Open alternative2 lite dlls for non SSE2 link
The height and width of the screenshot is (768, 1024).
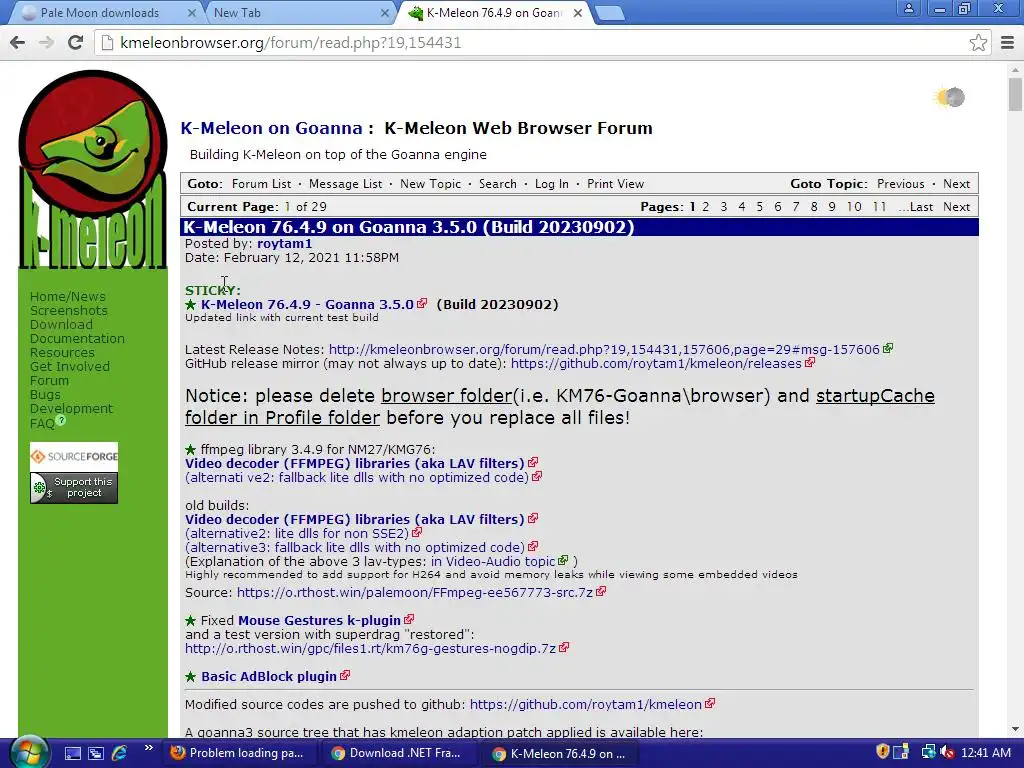click(297, 533)
